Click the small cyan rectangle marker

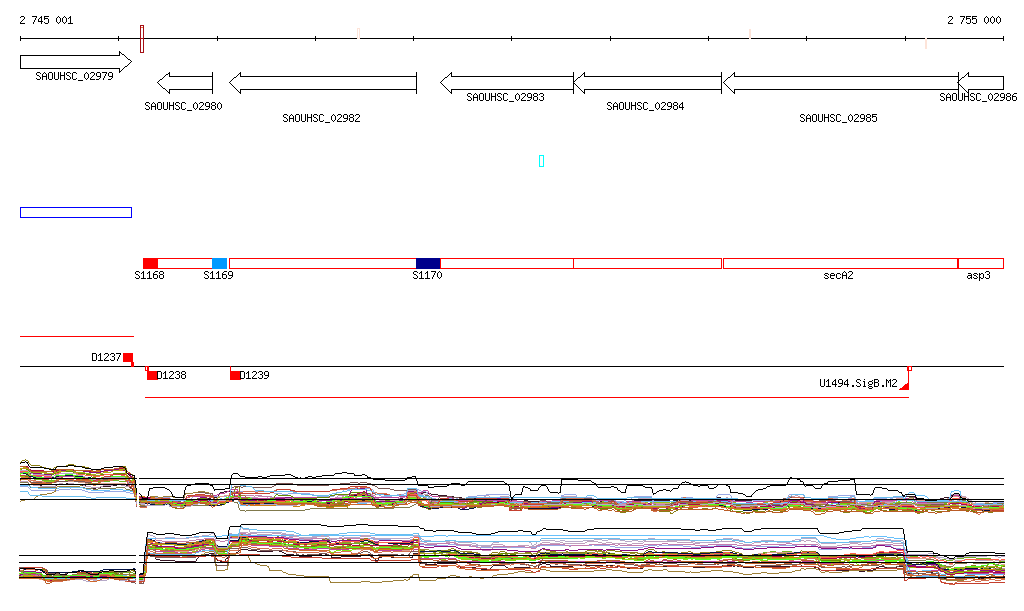(541, 161)
